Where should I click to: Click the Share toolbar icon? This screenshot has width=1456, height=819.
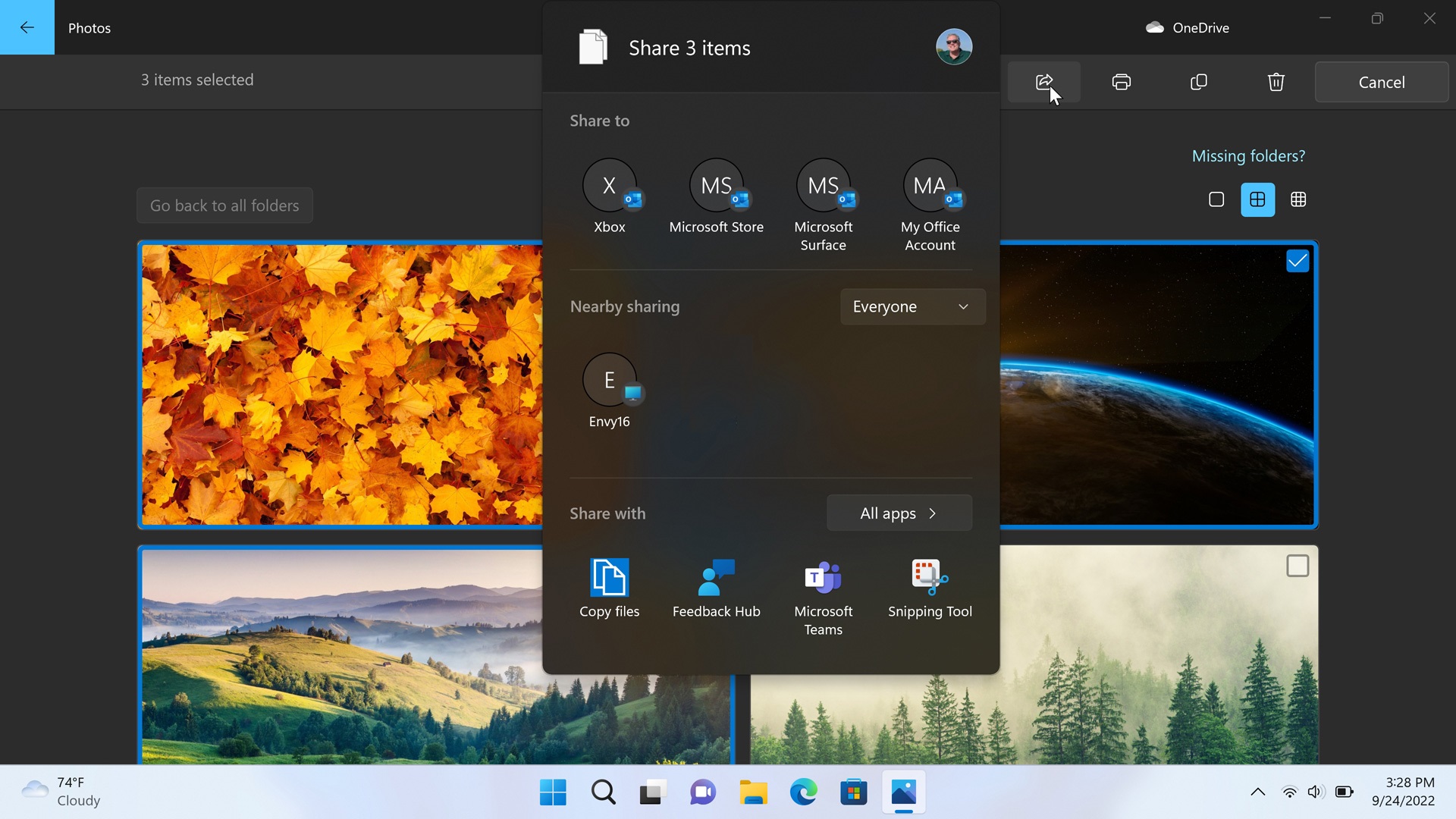pyautogui.click(x=1043, y=82)
